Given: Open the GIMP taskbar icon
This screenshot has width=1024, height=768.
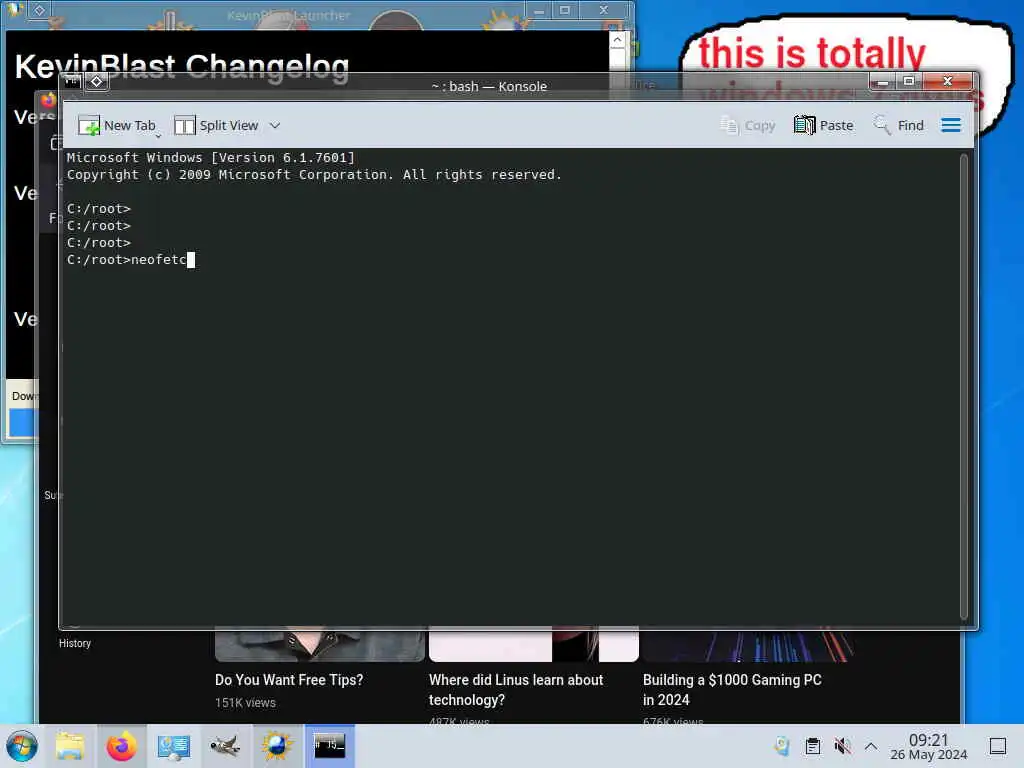Looking at the screenshot, I should [x=225, y=746].
